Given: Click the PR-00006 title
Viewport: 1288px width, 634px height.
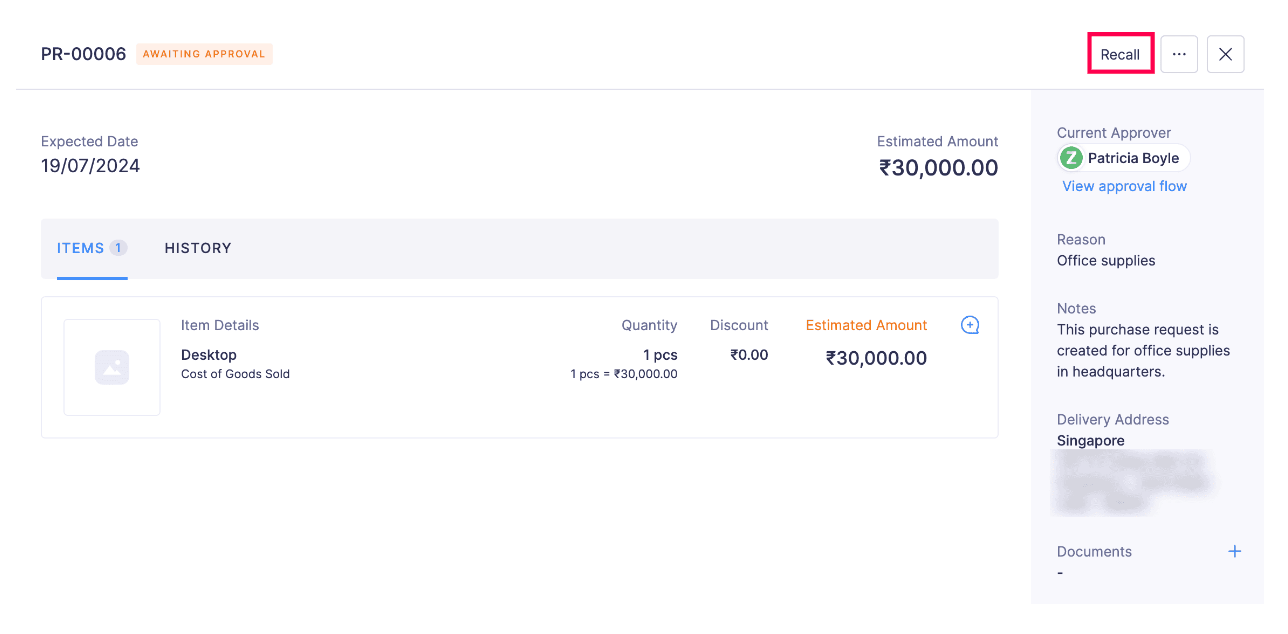Looking at the screenshot, I should click(83, 54).
